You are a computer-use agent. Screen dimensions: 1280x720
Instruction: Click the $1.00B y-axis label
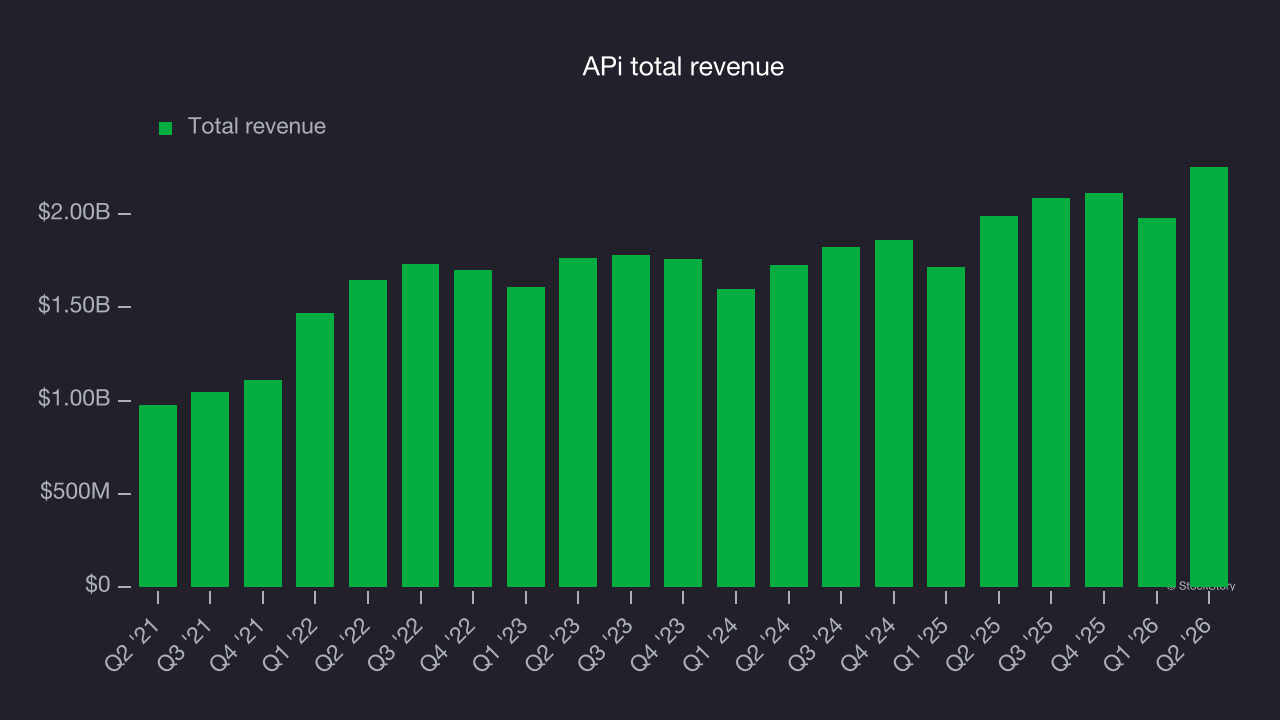click(74, 399)
